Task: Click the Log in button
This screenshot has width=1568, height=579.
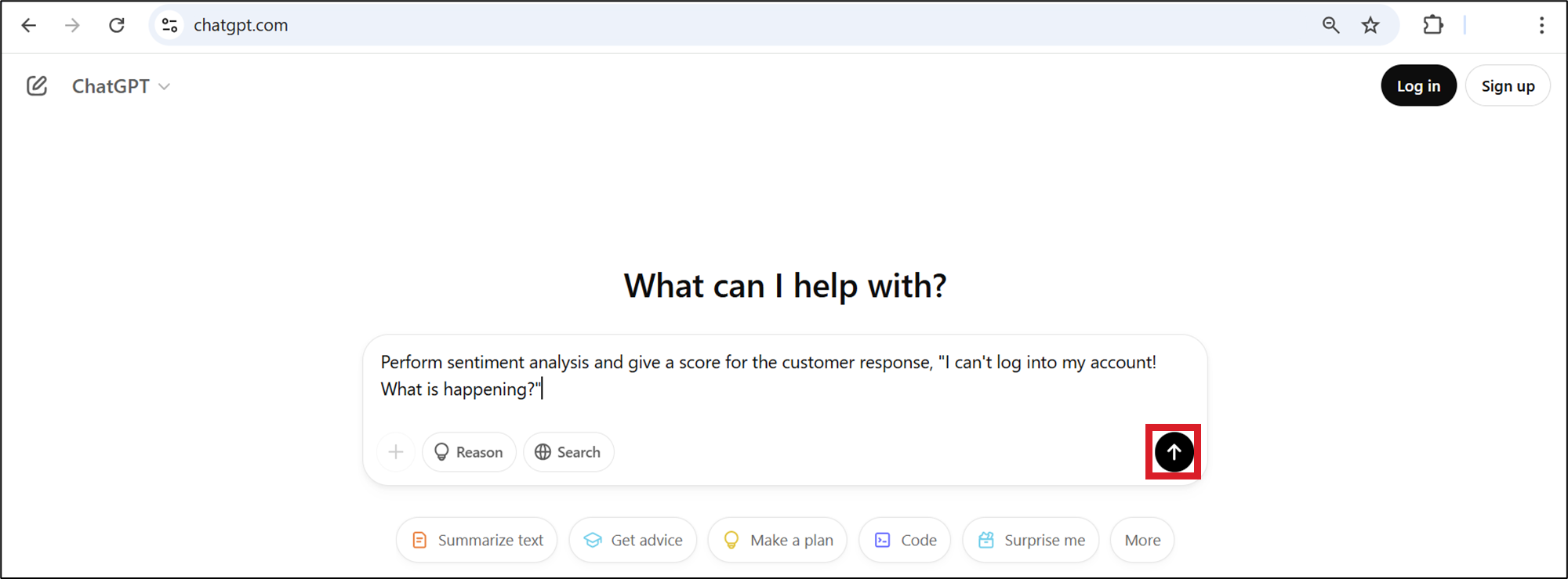Action: pyautogui.click(x=1418, y=86)
